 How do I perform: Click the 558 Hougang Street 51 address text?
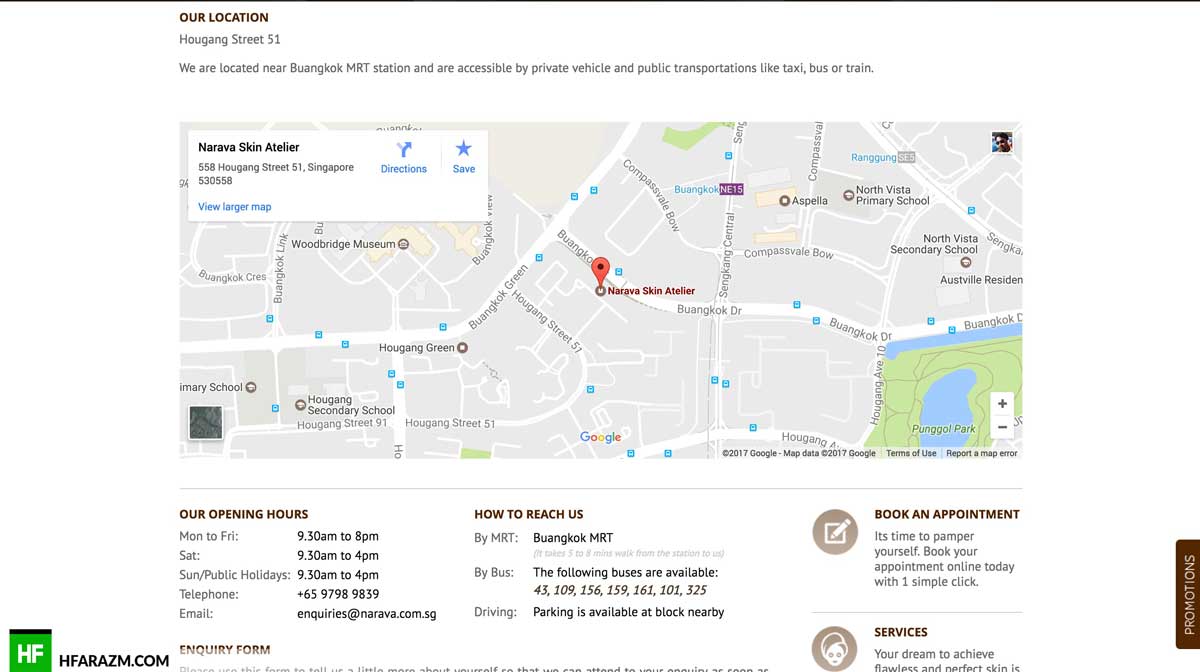[276, 174]
